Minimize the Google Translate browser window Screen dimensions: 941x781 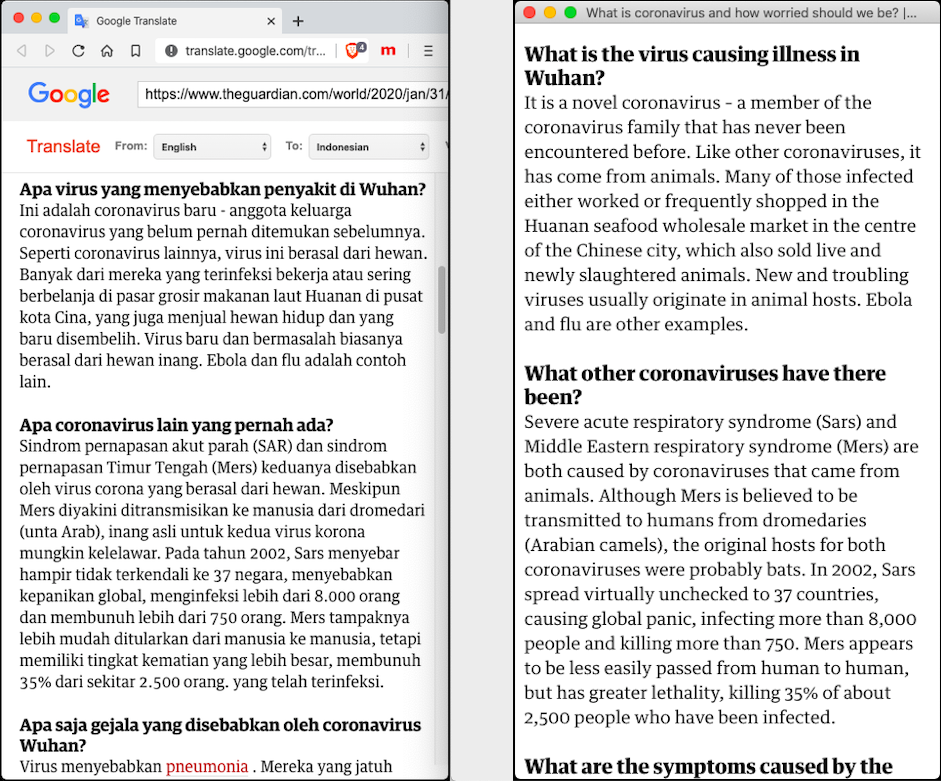[37, 18]
